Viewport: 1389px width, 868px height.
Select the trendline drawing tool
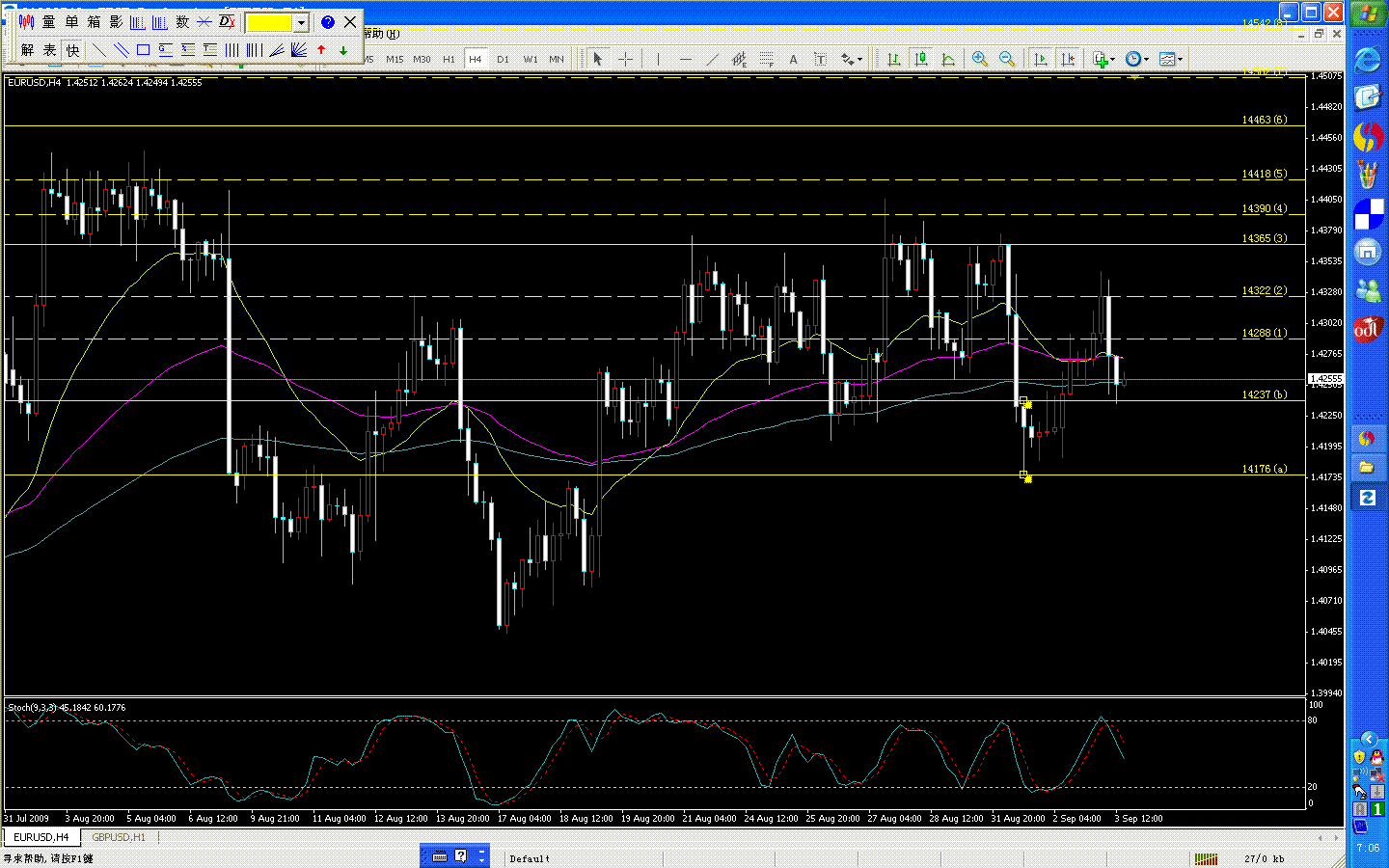[713, 60]
